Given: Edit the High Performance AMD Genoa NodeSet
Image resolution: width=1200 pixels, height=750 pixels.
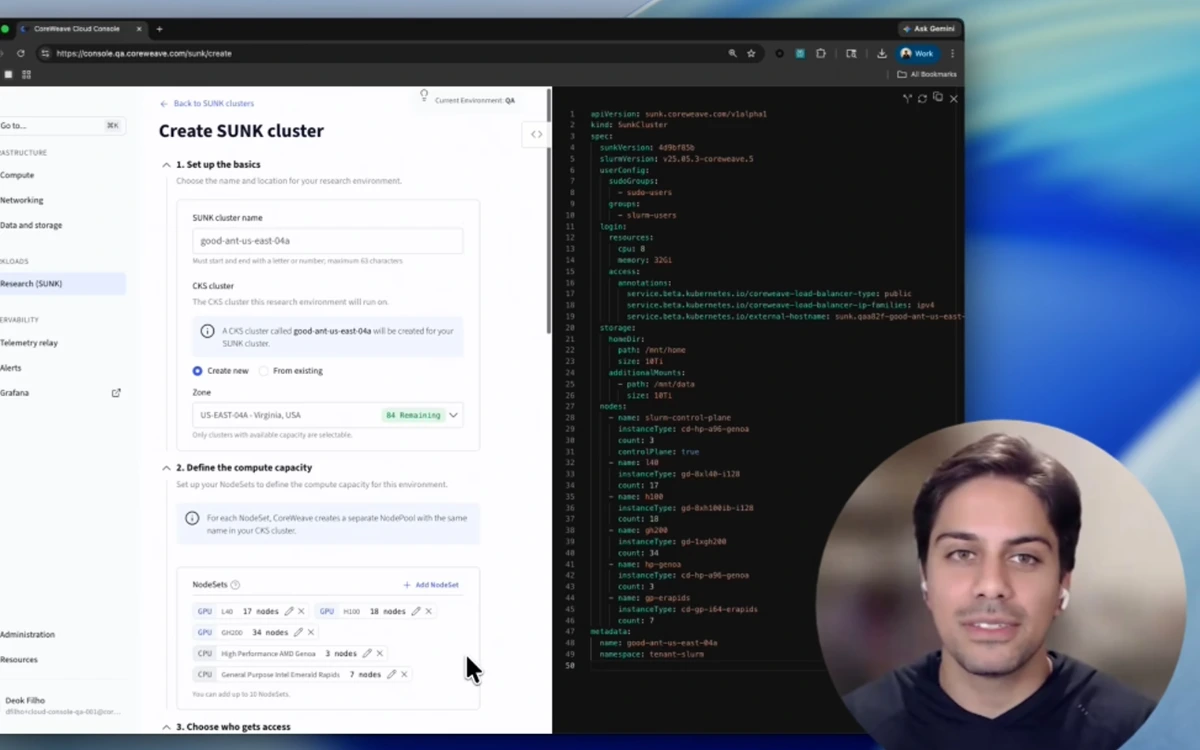Looking at the screenshot, I should click(x=367, y=653).
